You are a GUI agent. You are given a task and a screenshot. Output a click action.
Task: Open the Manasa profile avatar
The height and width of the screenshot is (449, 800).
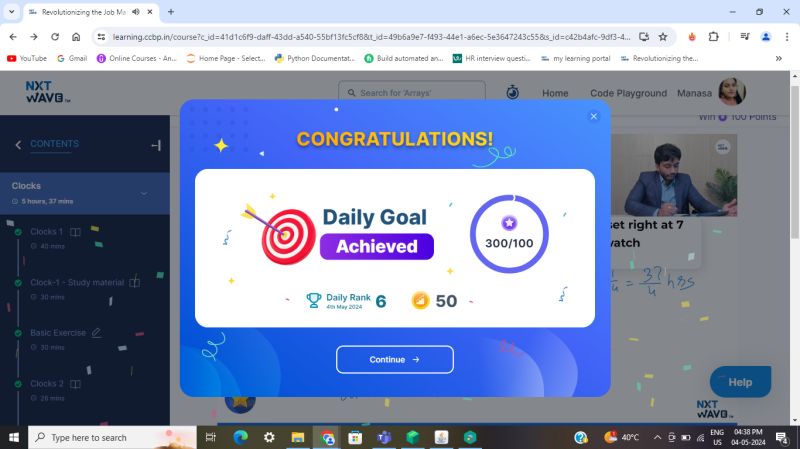[732, 91]
